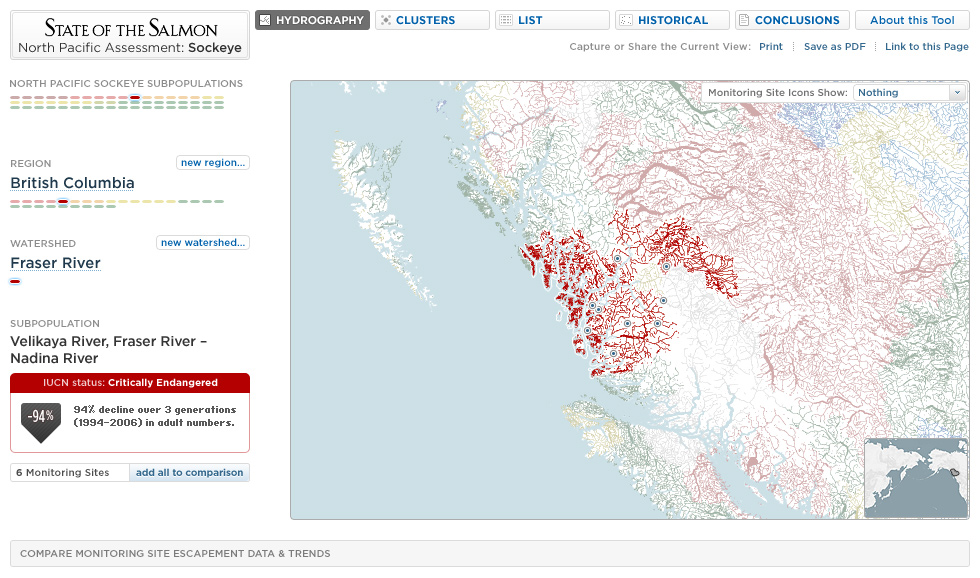Viewport: 980px width, 578px height.
Task: Click the Print link
Action: [x=771, y=46]
